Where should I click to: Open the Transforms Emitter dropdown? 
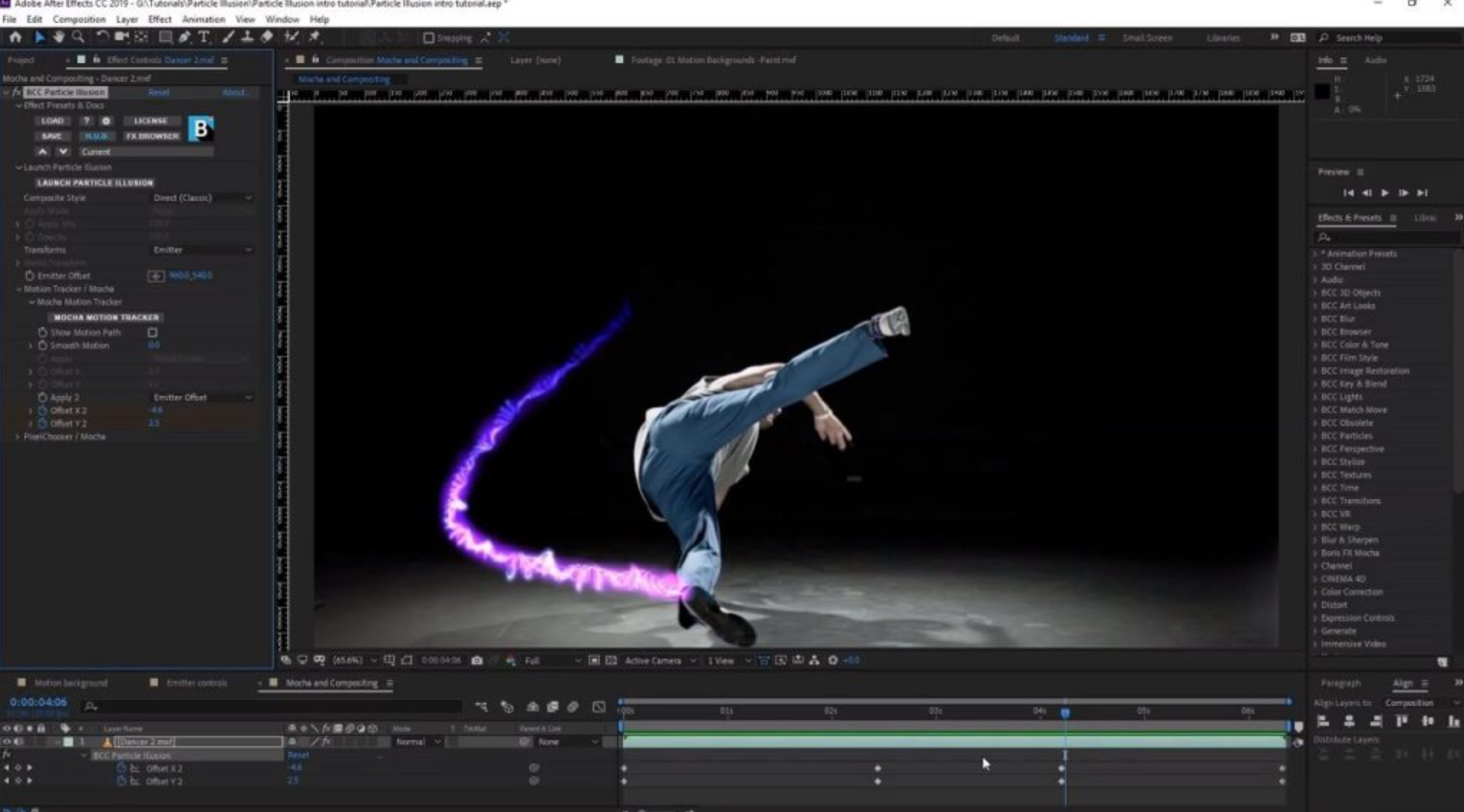click(202, 250)
